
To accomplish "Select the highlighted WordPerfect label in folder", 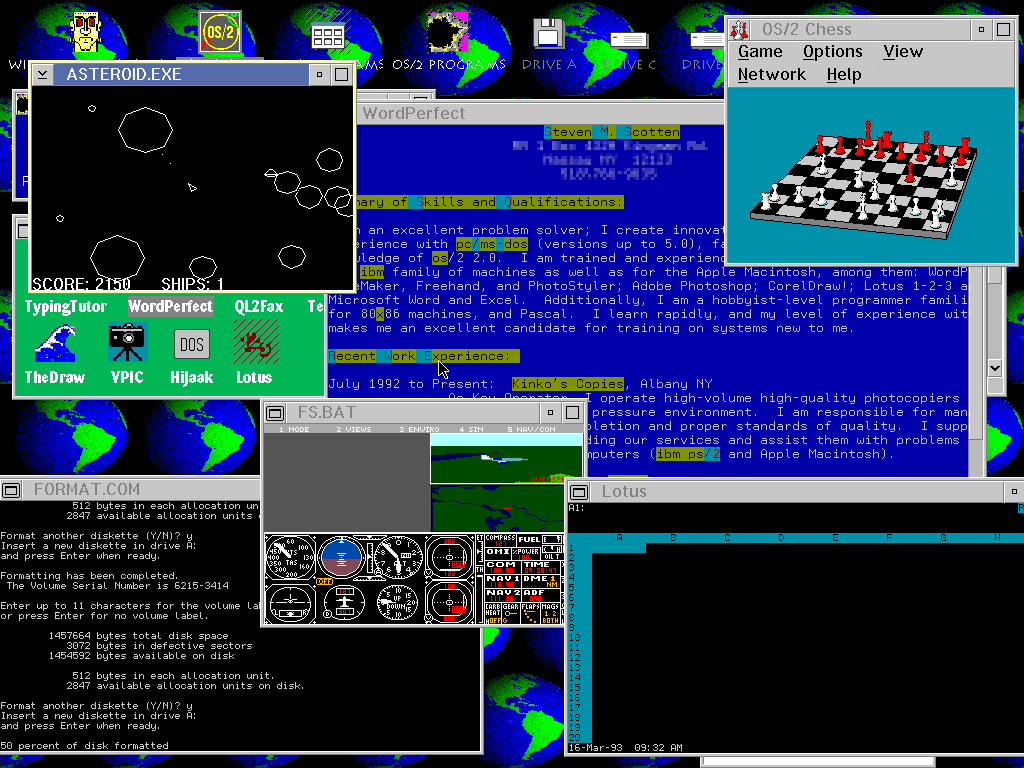I will (x=170, y=307).
